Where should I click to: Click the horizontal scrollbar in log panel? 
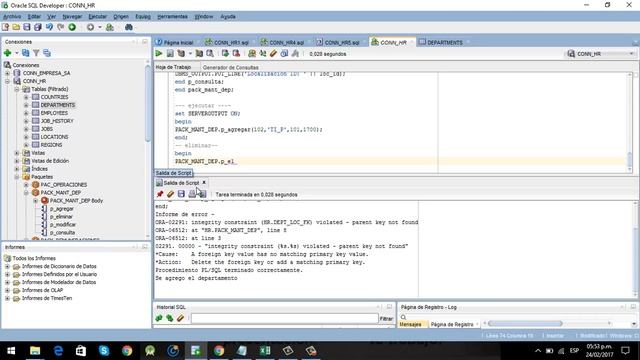click(x=525, y=324)
